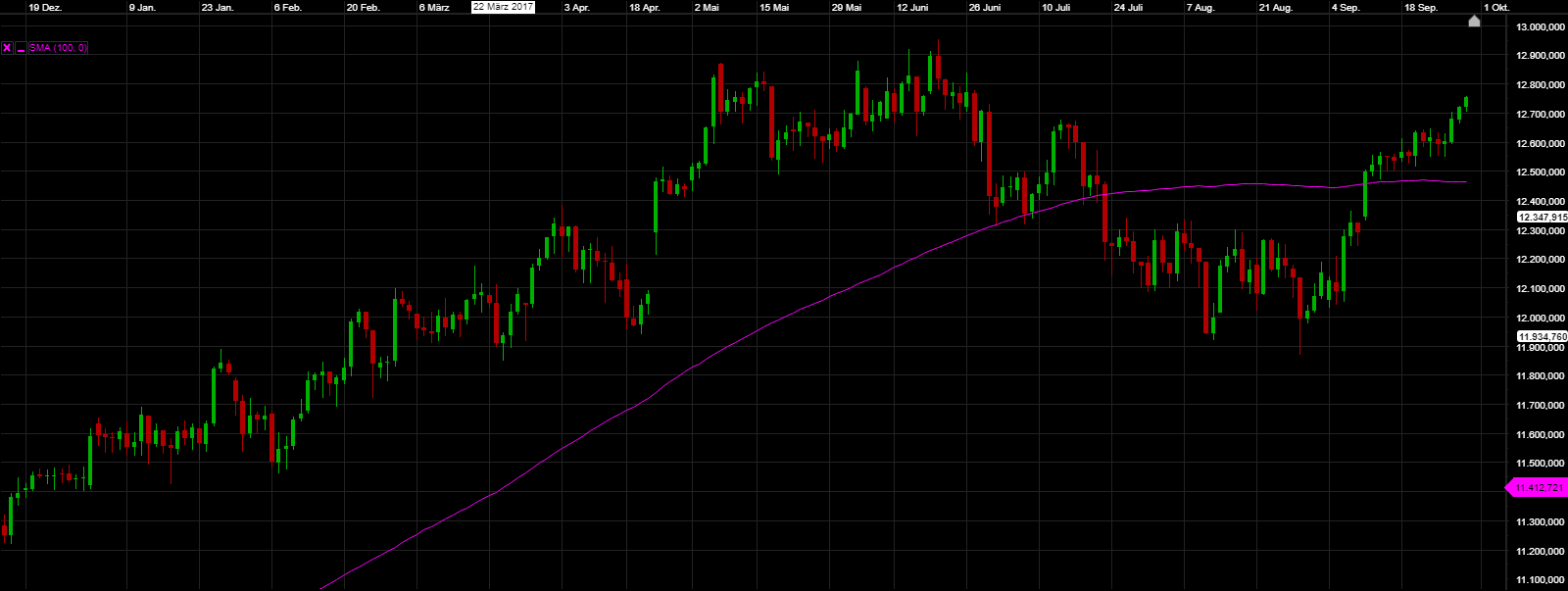The width and height of the screenshot is (1568, 591).
Task: Remove the SMA indicator with the X icon
Action: coord(7,48)
